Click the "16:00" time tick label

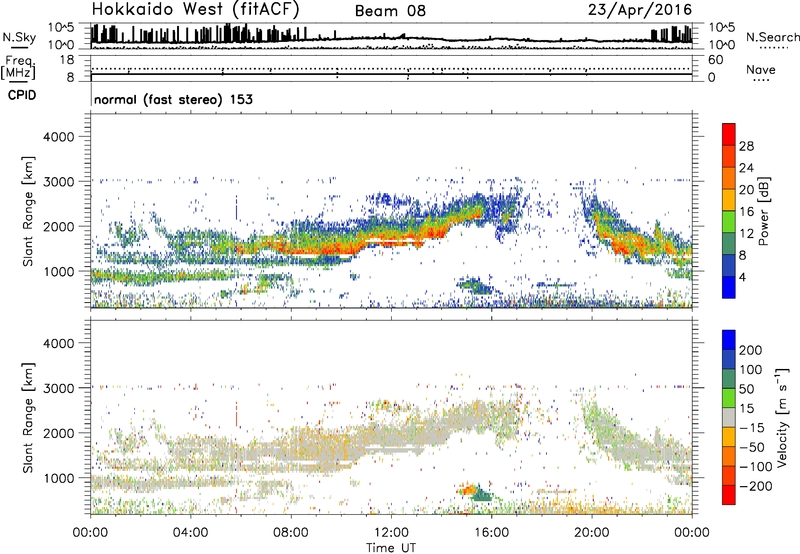click(491, 533)
